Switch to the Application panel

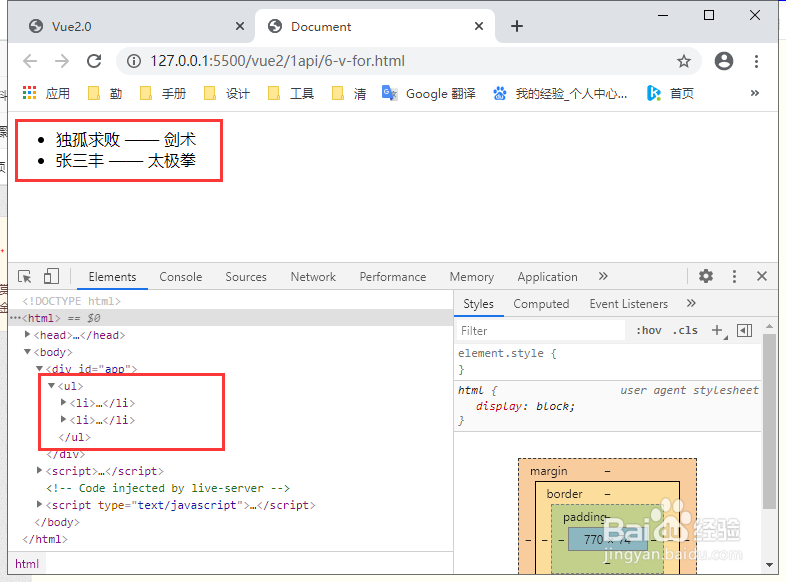tap(547, 277)
